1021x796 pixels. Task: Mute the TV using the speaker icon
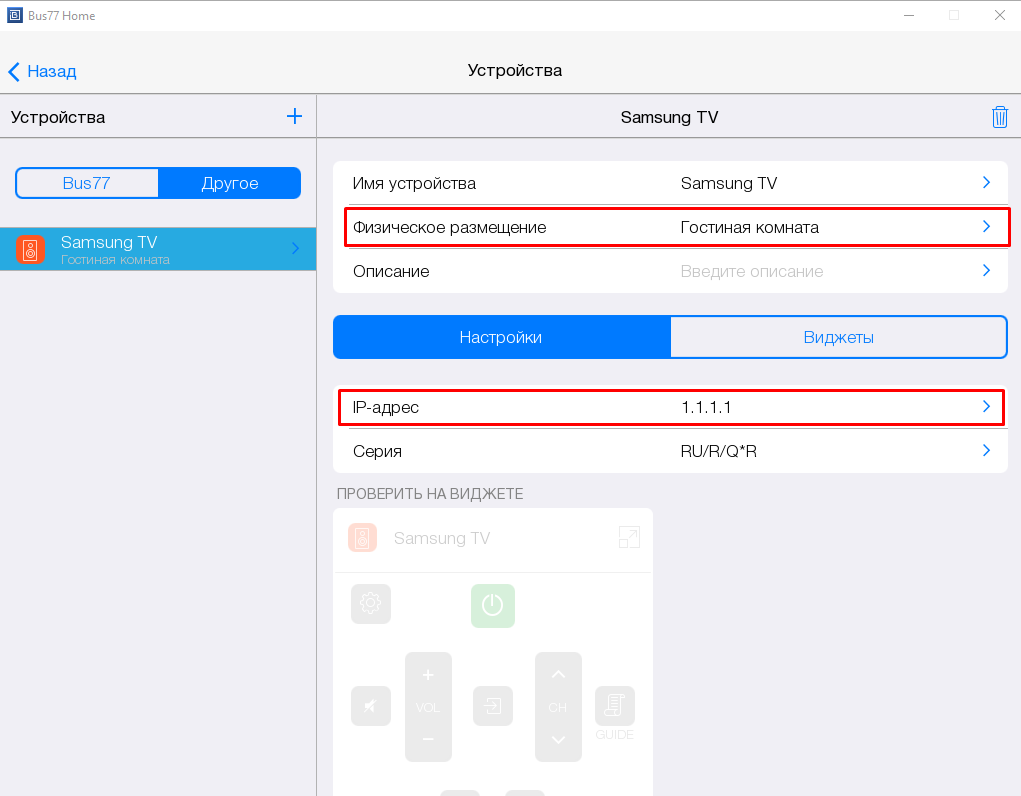click(x=371, y=706)
